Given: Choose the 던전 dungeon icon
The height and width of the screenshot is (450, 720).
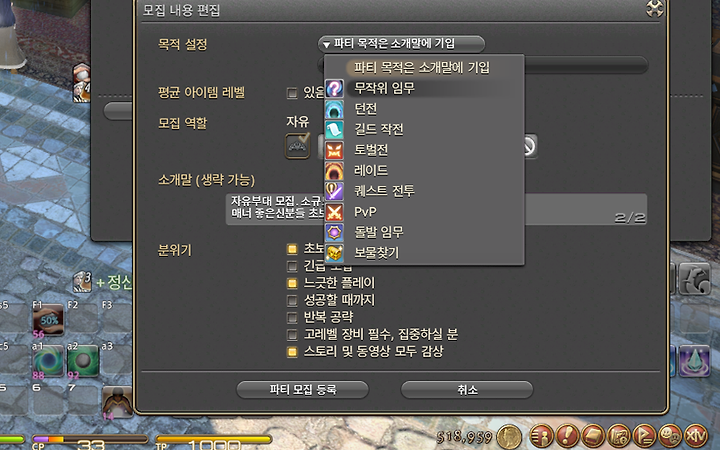Looking at the screenshot, I should point(334,109).
